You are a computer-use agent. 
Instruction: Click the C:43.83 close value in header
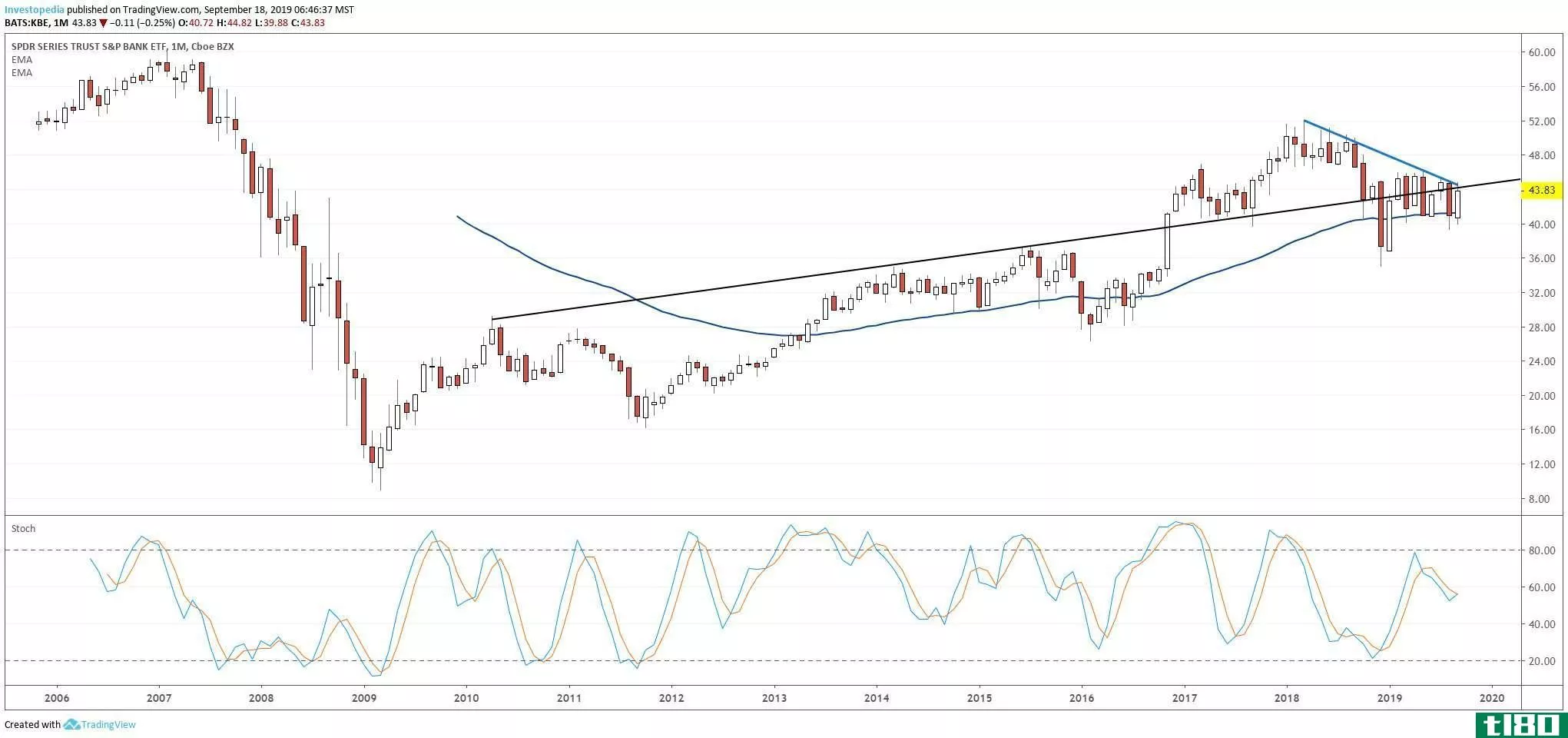(x=308, y=23)
